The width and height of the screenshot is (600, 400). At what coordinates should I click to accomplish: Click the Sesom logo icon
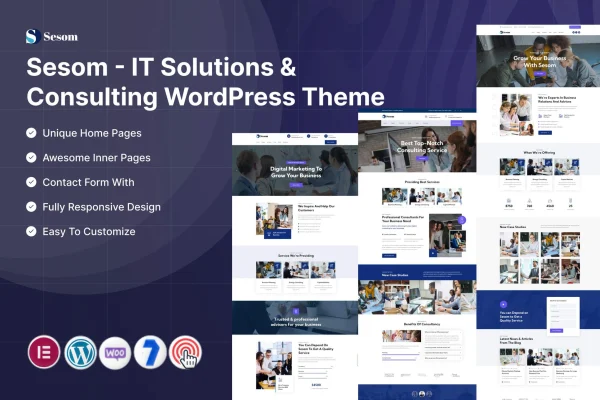(33, 36)
